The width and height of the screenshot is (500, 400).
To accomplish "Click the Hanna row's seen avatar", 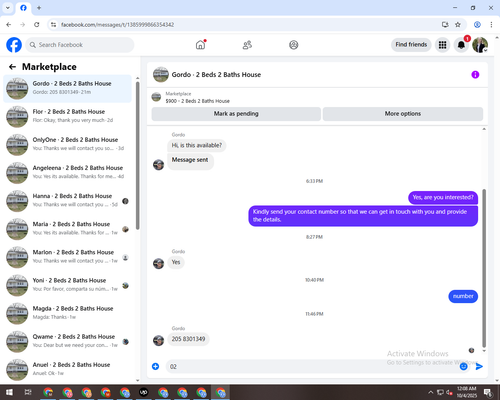I will pyautogui.click(x=125, y=201).
